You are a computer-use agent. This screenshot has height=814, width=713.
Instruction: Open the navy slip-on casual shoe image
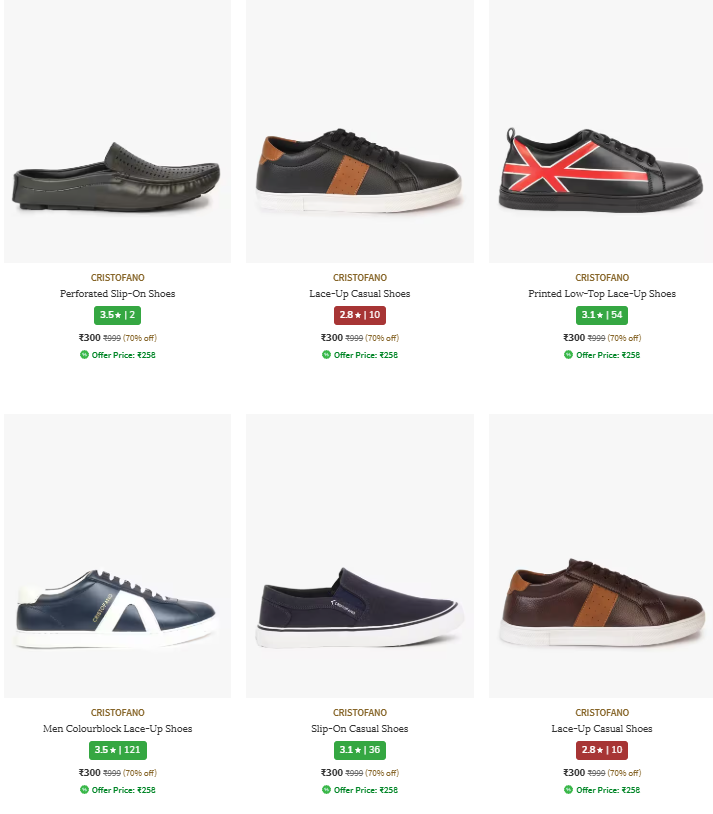360,555
